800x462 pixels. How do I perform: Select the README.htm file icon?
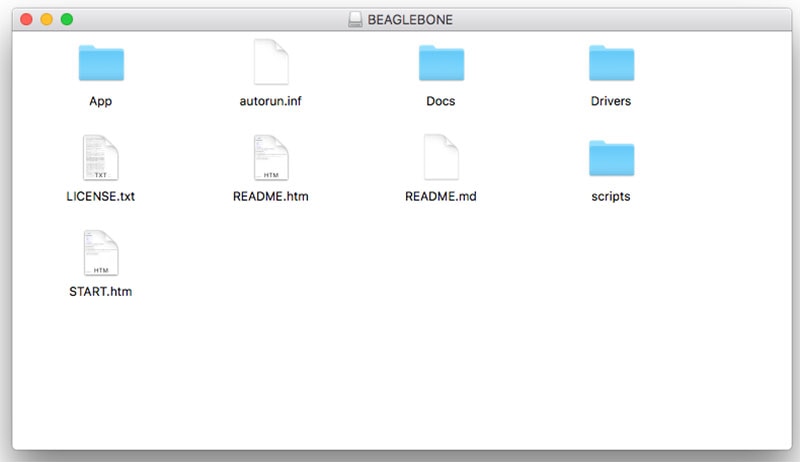click(x=270, y=158)
